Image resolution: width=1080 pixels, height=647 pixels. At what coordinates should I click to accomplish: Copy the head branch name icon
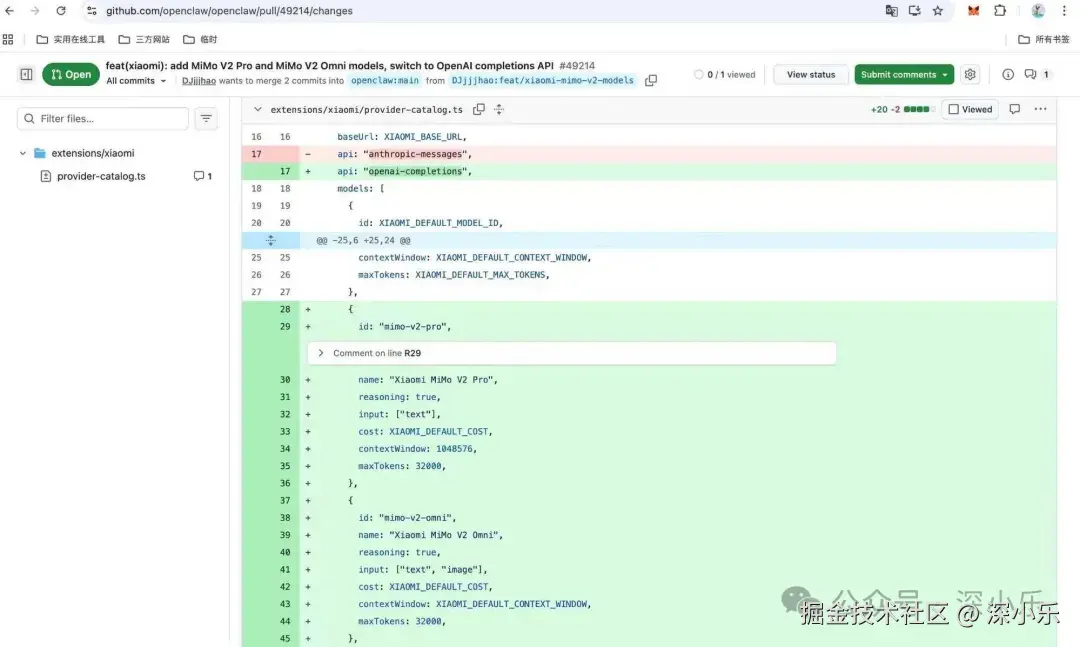tap(651, 81)
